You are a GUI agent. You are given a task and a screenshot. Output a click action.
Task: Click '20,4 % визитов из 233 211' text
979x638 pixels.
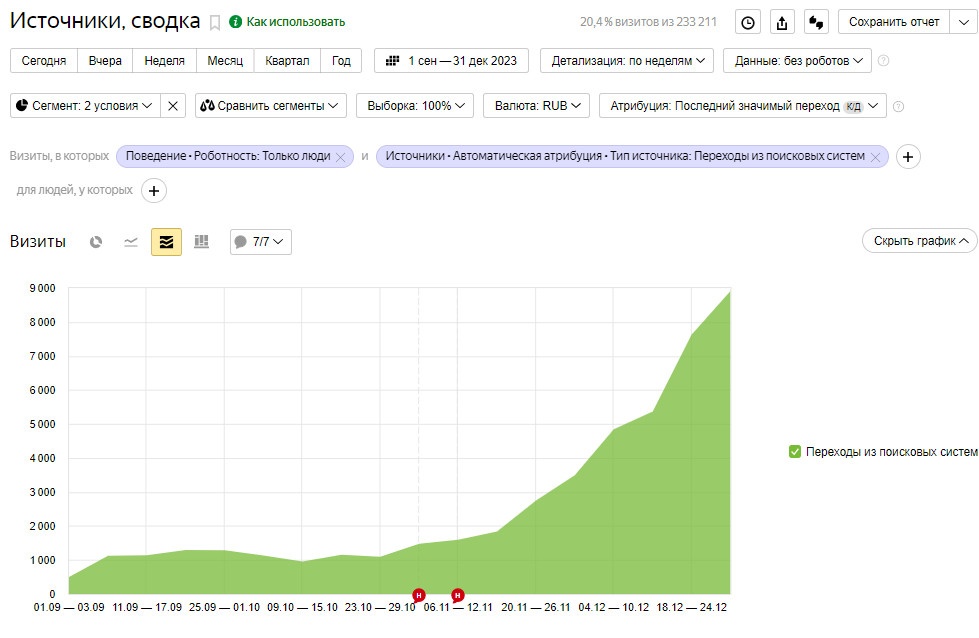pyautogui.click(x=648, y=22)
